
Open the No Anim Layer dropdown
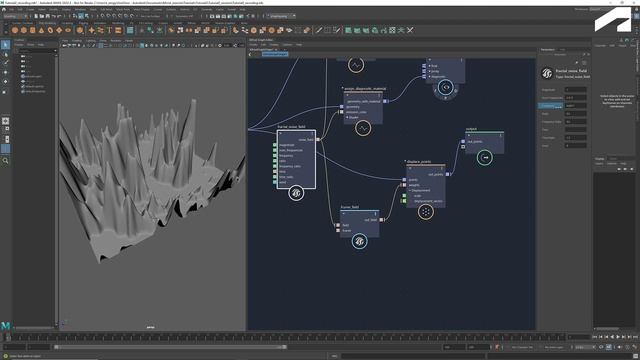pos(555,347)
